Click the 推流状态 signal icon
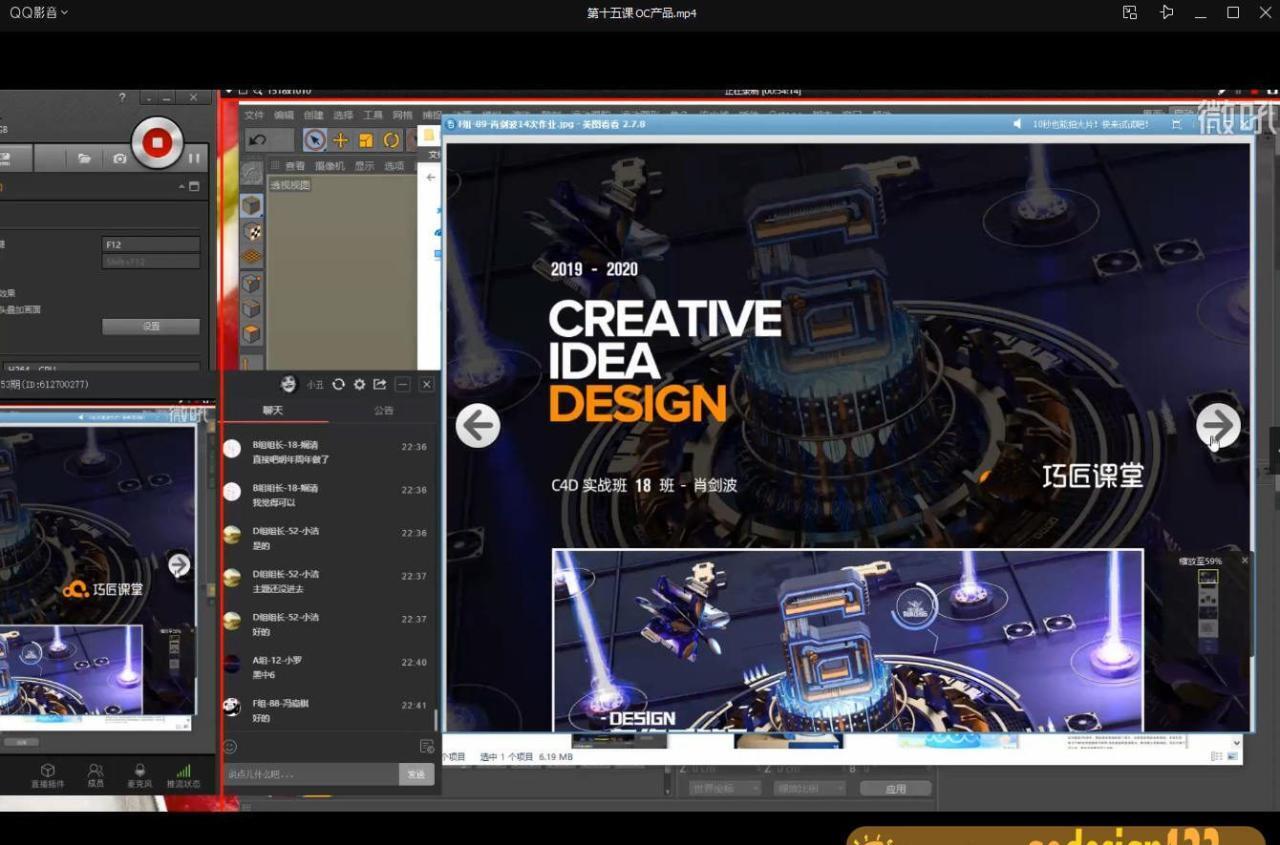1280x845 pixels. click(183, 776)
